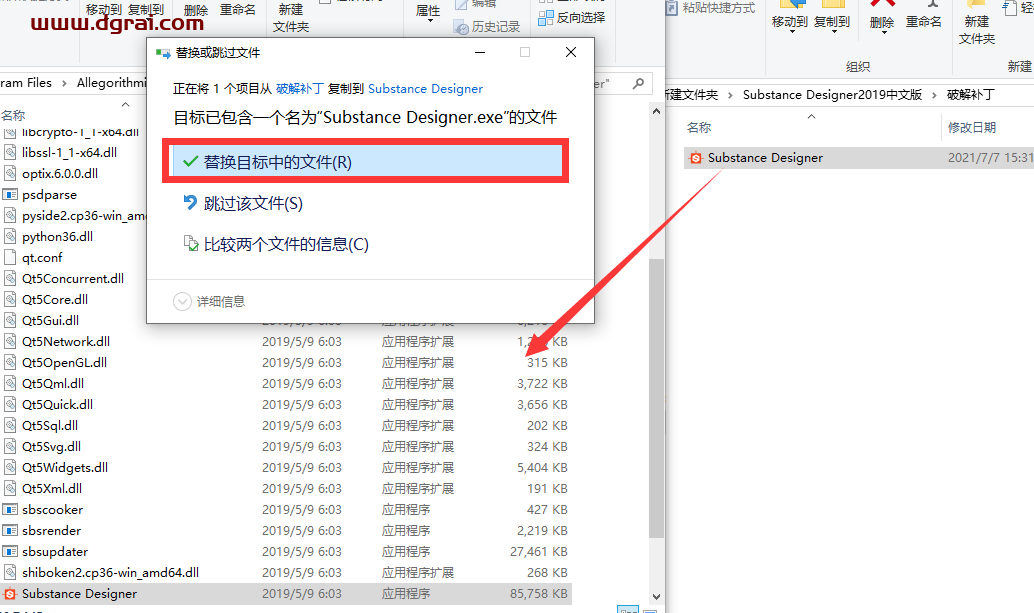Click left window scrollbar up arrow
The width and height of the screenshot is (1034, 613).
coord(656,111)
